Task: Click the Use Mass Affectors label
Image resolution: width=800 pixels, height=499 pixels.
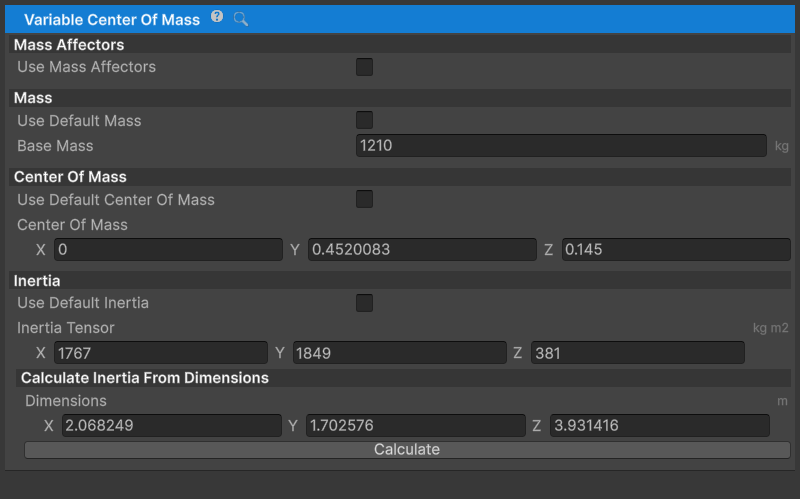Action: point(86,67)
